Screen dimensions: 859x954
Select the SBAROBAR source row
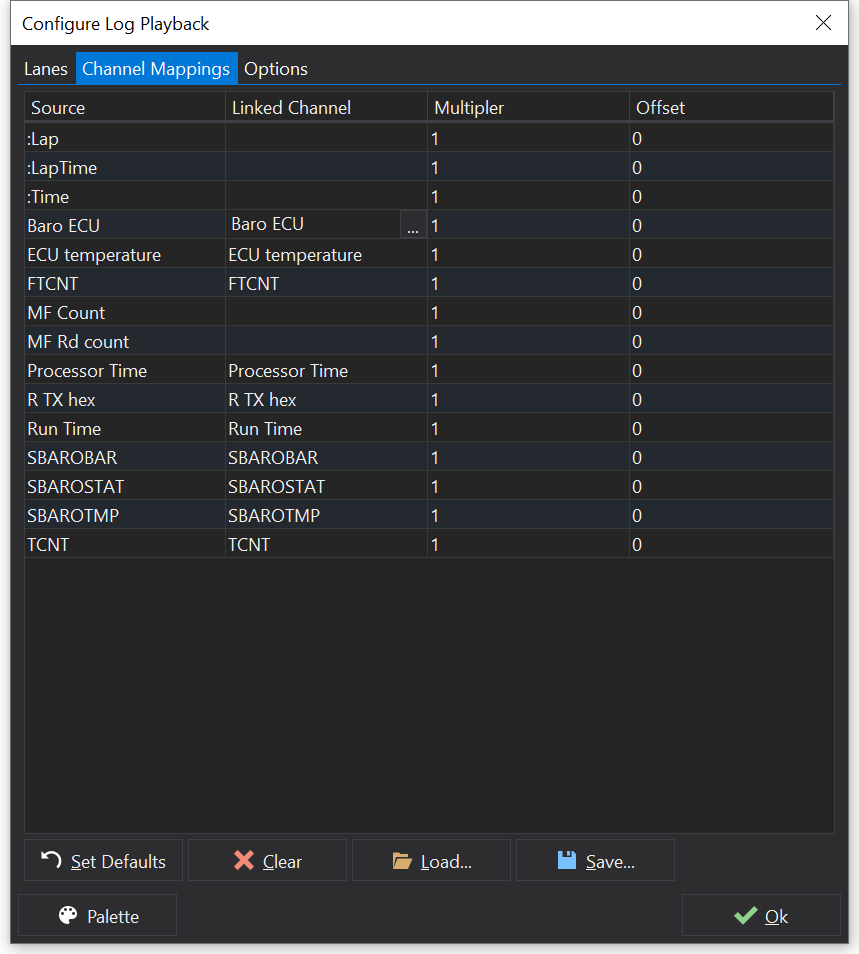click(125, 458)
